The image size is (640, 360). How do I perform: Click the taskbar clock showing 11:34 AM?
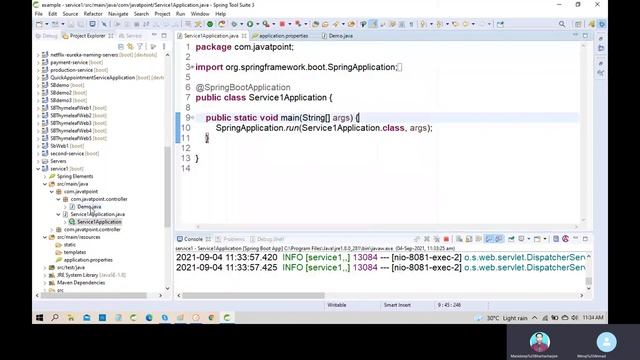click(x=593, y=318)
